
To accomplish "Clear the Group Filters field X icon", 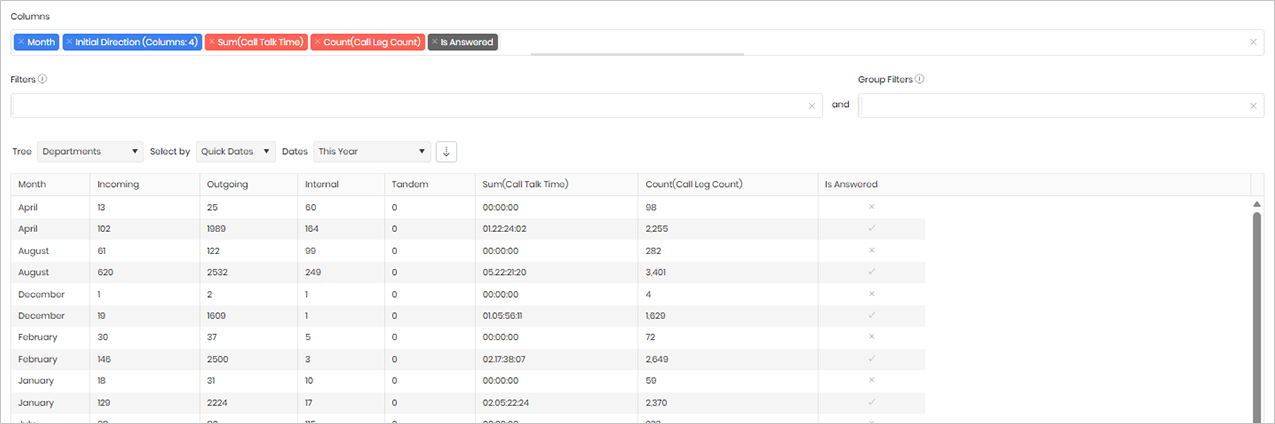I will point(1253,106).
